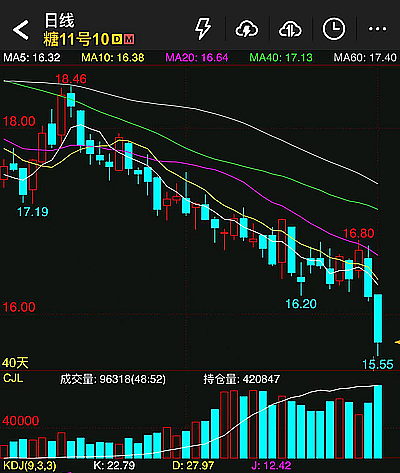
Task: Tap the MA5: 16.32 label
Action: click(x=32, y=58)
